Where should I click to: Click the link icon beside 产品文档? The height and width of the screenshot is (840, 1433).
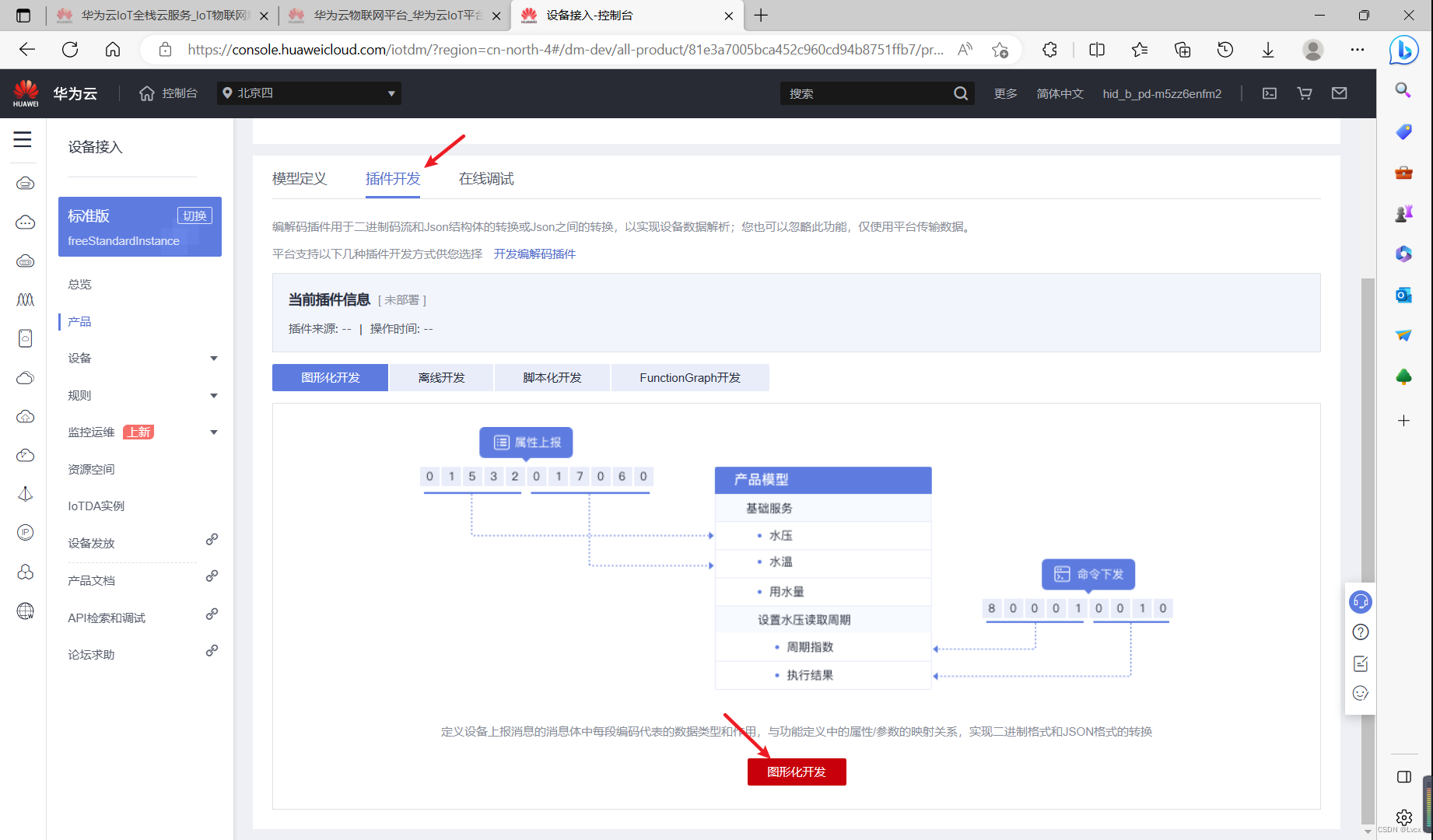[212, 576]
